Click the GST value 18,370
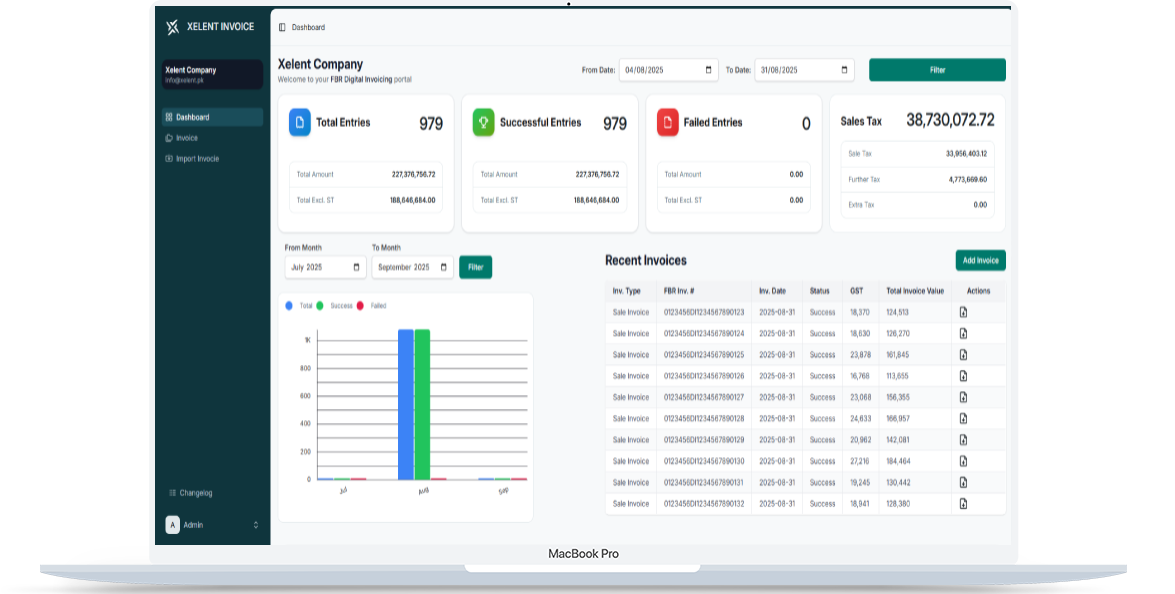Image resolution: width=1175 pixels, height=594 pixels. pos(860,312)
